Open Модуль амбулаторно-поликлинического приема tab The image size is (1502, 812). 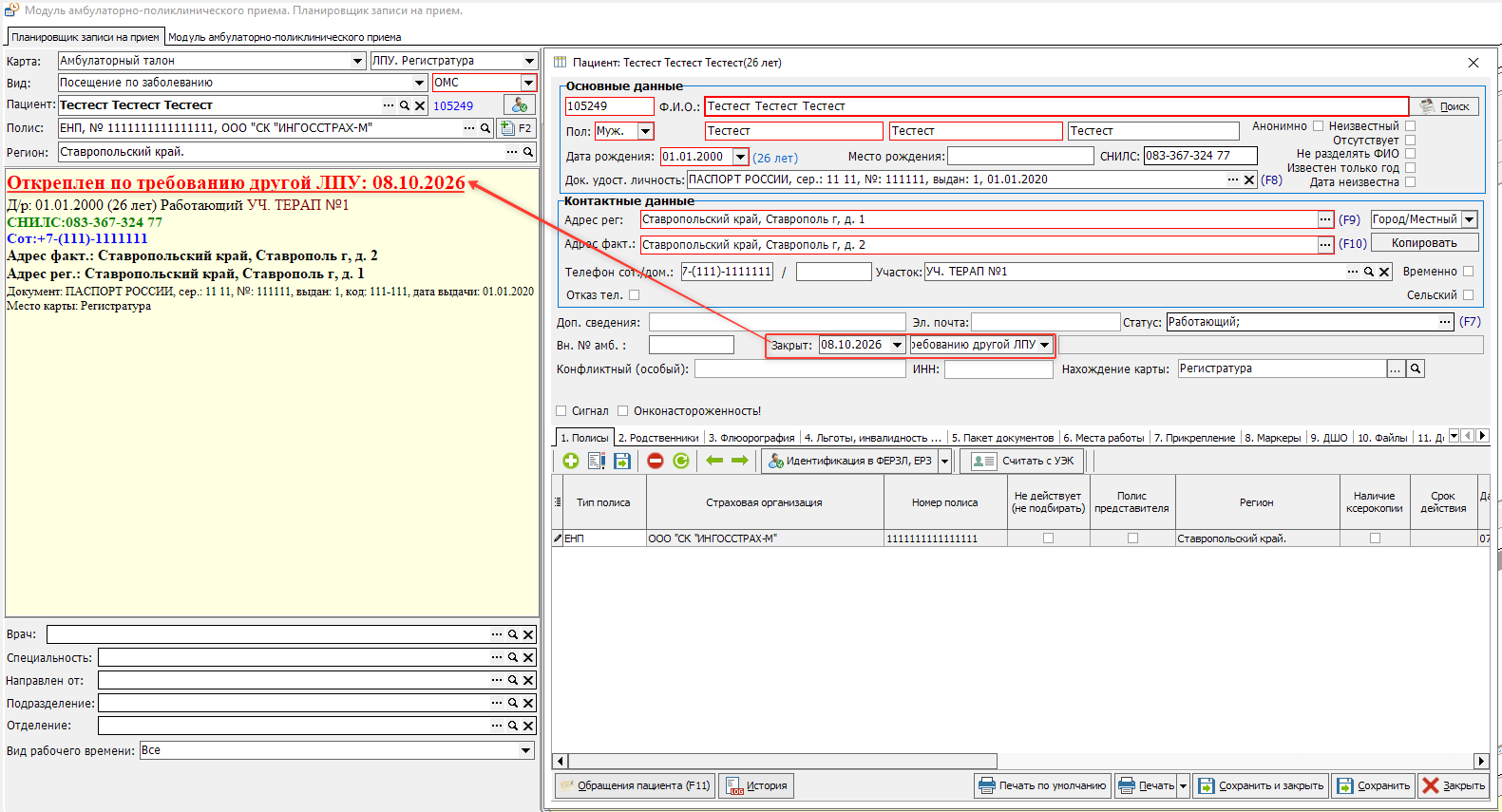284,37
